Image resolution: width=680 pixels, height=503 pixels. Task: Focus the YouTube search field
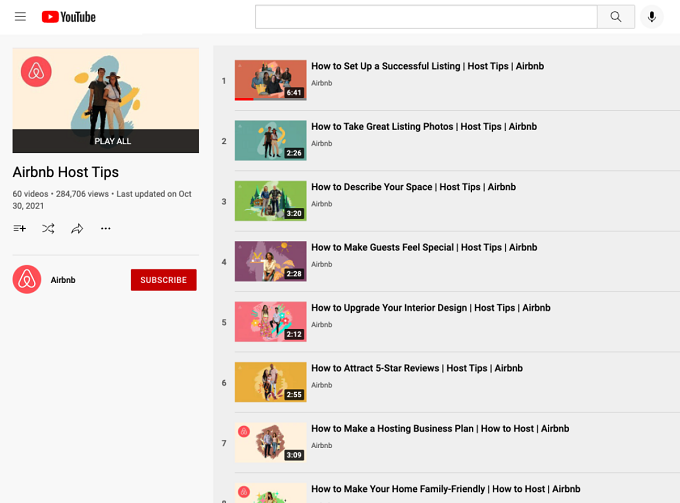(426, 17)
